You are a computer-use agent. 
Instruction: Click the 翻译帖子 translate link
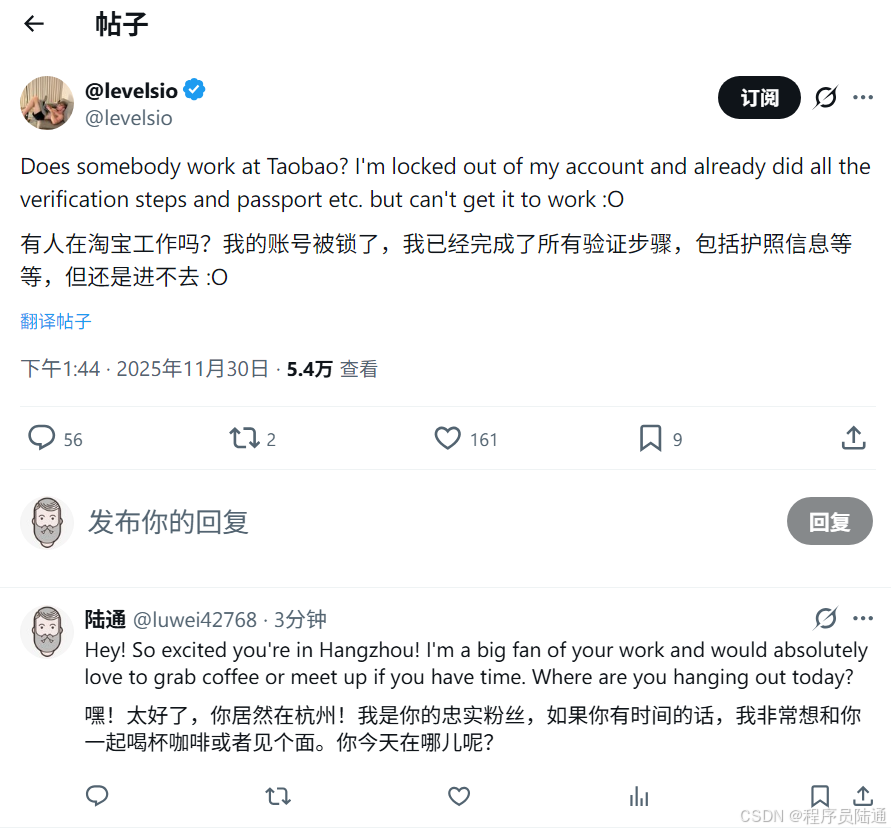point(55,322)
